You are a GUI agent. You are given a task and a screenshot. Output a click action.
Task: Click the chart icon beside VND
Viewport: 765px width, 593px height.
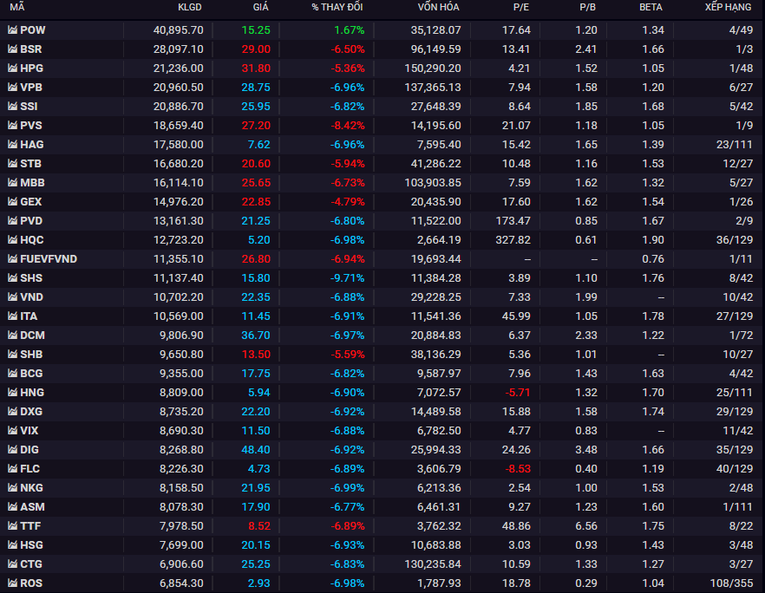[x=12, y=297]
